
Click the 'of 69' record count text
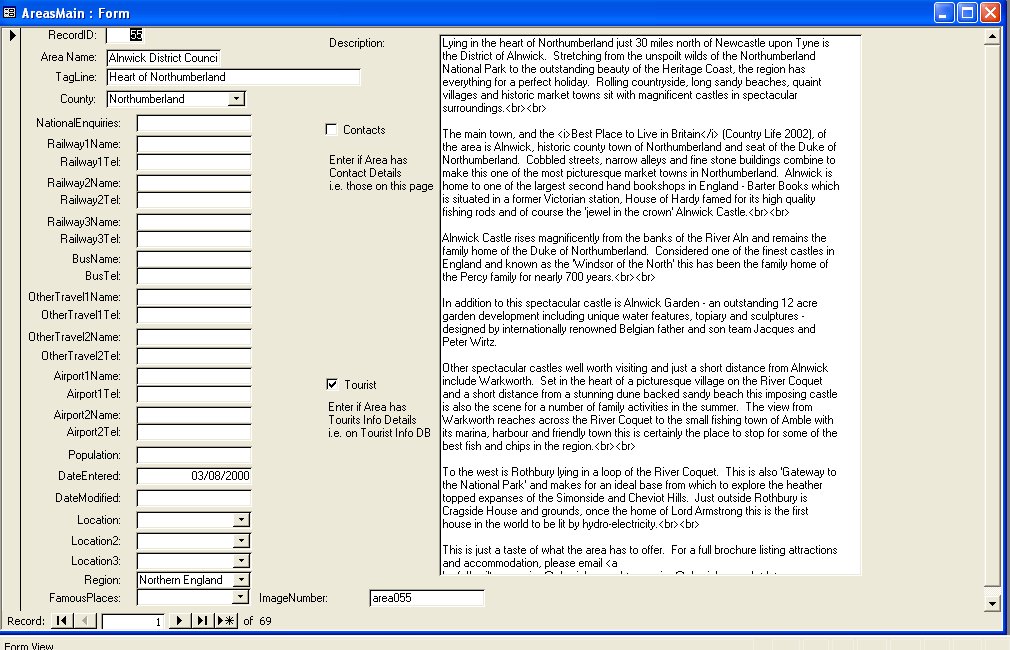click(257, 621)
